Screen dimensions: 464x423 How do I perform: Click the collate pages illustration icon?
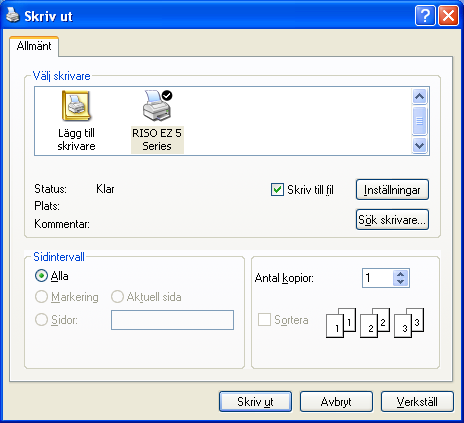pos(375,322)
